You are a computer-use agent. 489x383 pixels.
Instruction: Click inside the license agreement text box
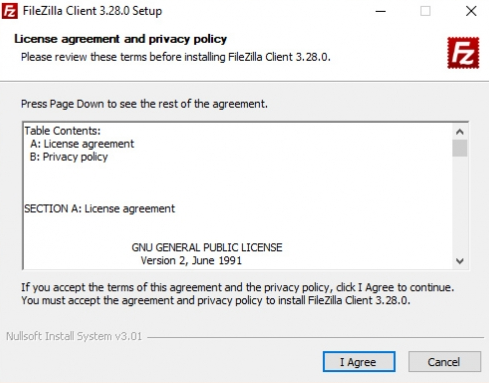click(x=237, y=196)
